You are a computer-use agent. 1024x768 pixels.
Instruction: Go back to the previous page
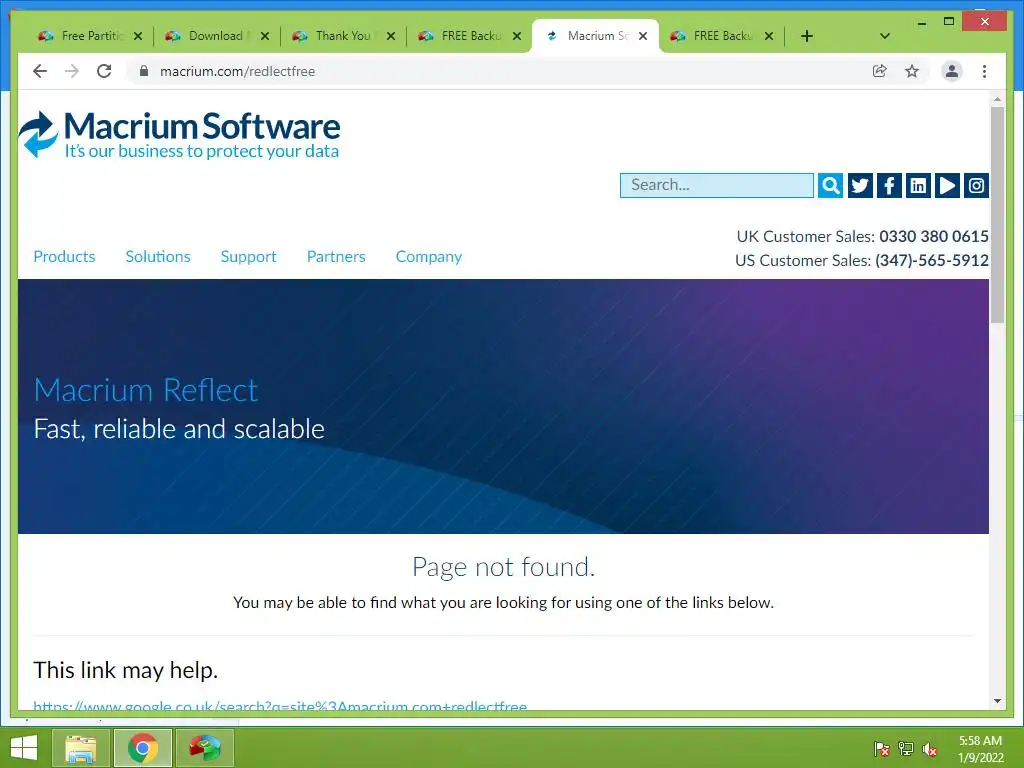40,71
